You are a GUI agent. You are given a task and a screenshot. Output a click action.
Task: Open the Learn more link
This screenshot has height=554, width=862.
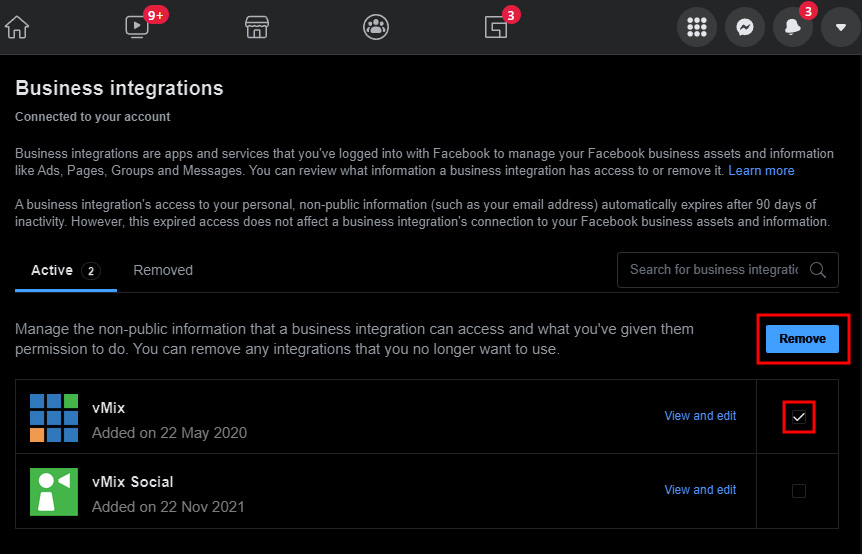[761, 171]
